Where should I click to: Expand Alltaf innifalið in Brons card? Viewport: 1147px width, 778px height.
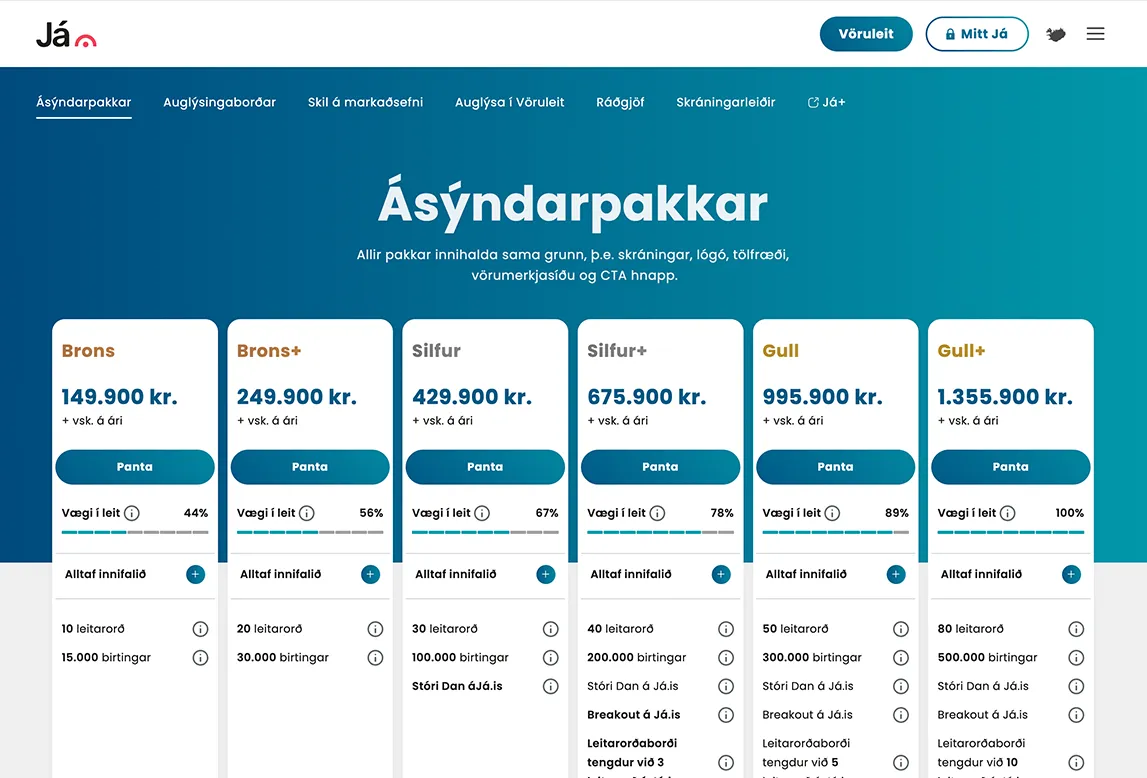(x=195, y=574)
